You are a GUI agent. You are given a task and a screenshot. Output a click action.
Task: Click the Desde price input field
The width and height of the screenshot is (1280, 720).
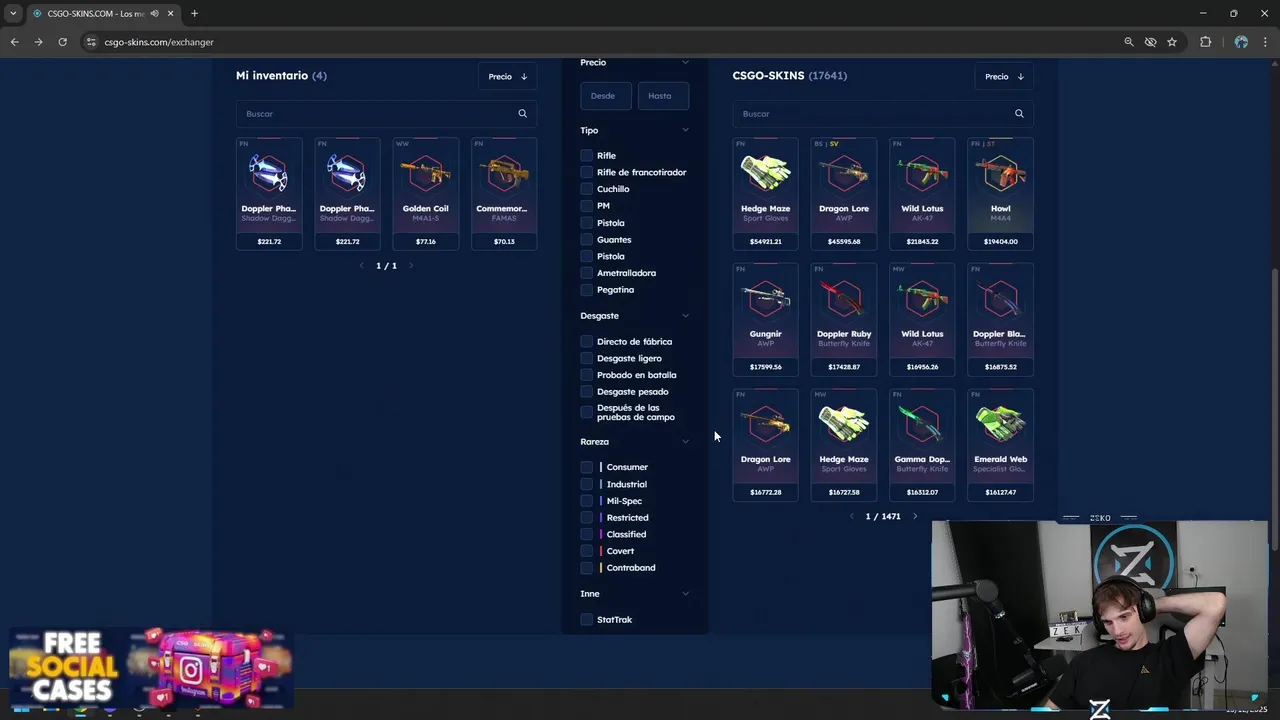606,96
